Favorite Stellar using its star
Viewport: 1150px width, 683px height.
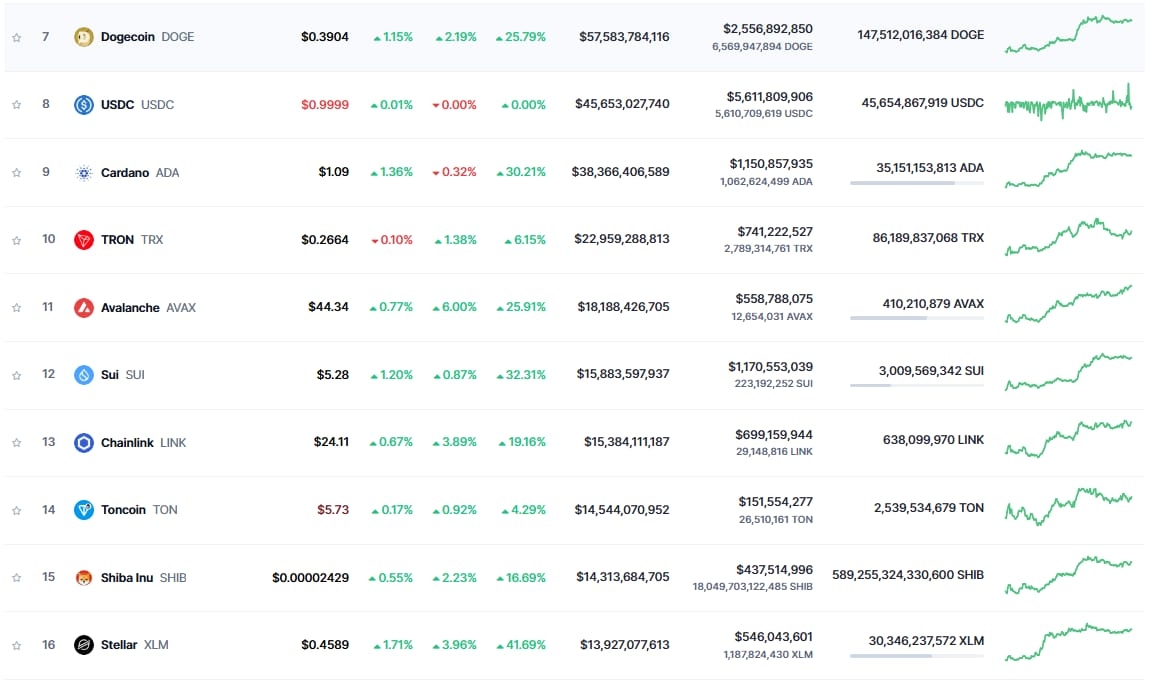click(17, 645)
